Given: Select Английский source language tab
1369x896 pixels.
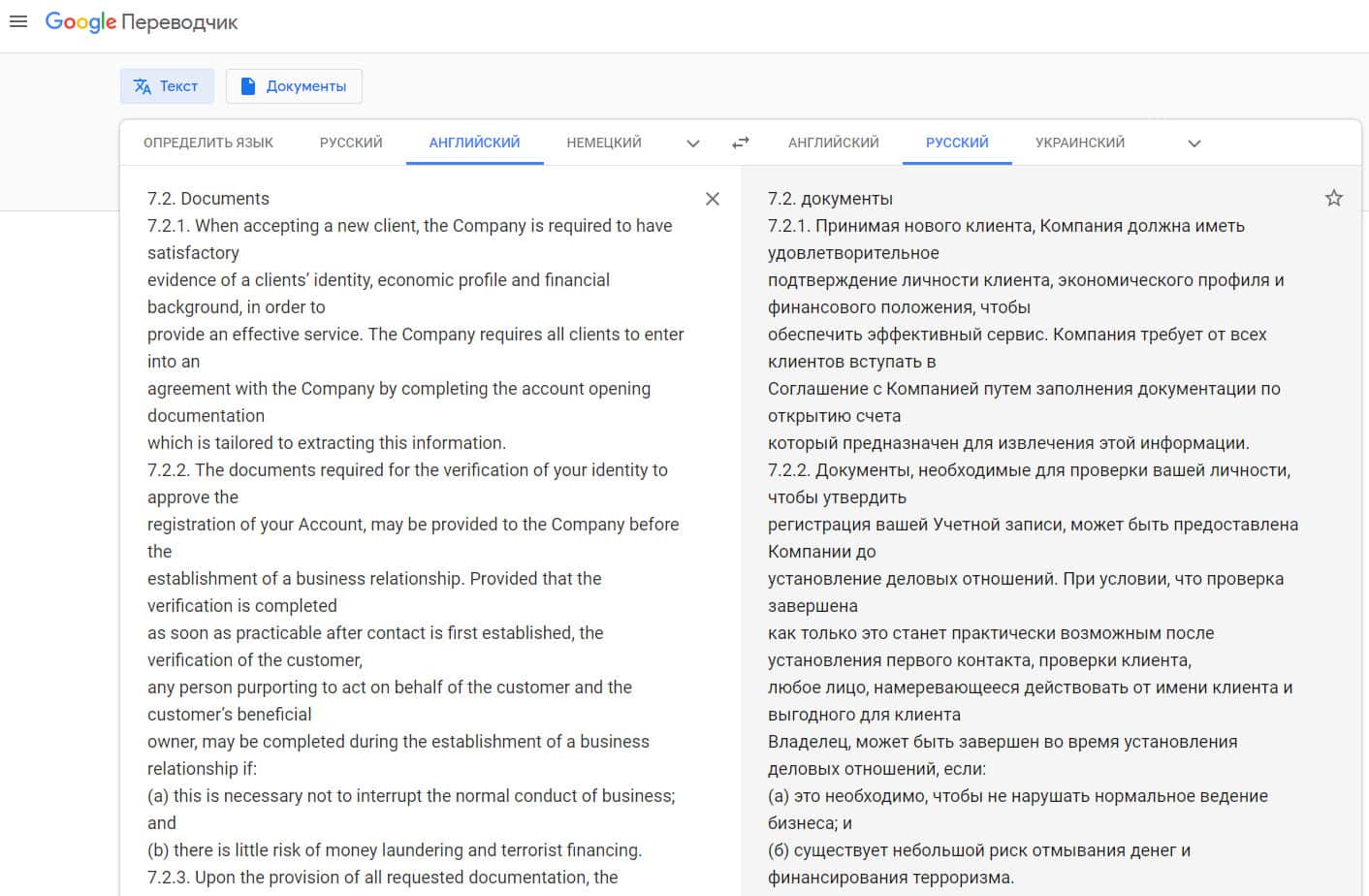Looking at the screenshot, I should click(474, 143).
